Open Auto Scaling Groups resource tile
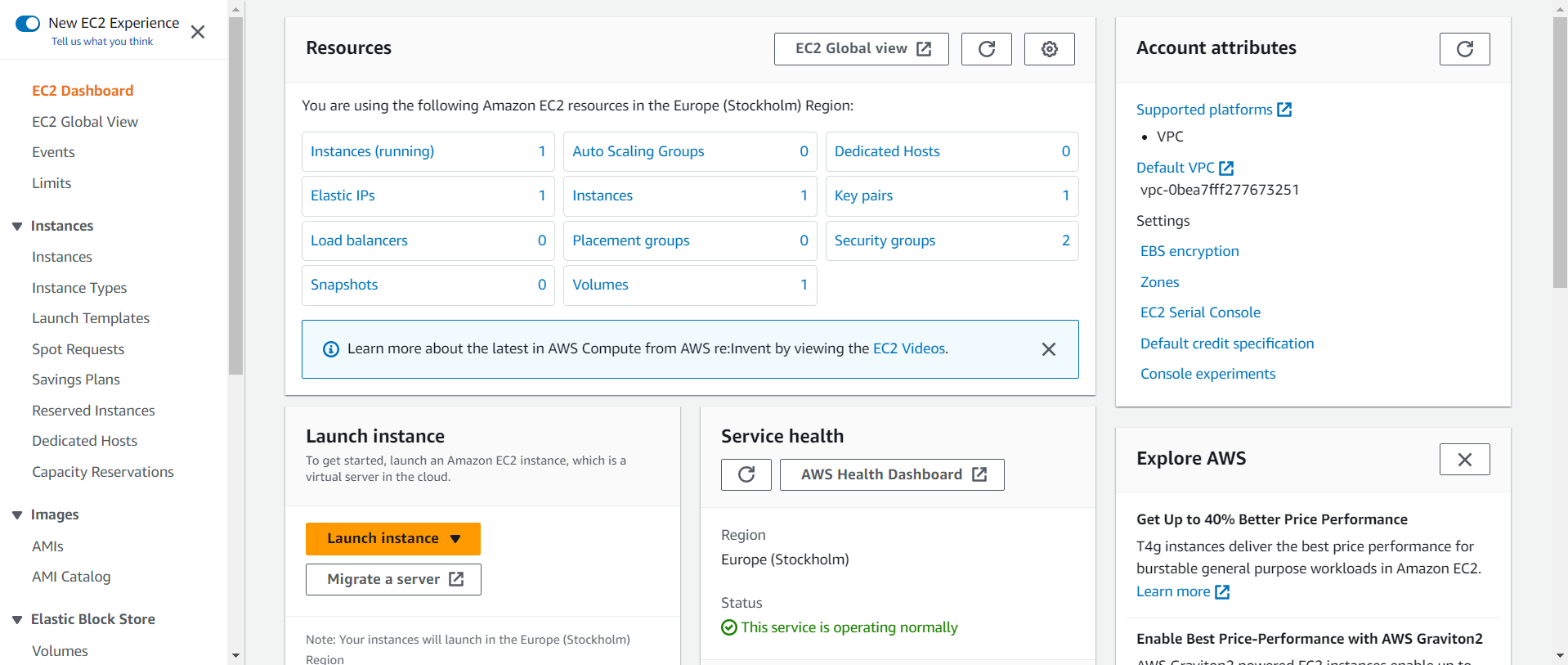1568x665 pixels. tap(690, 152)
